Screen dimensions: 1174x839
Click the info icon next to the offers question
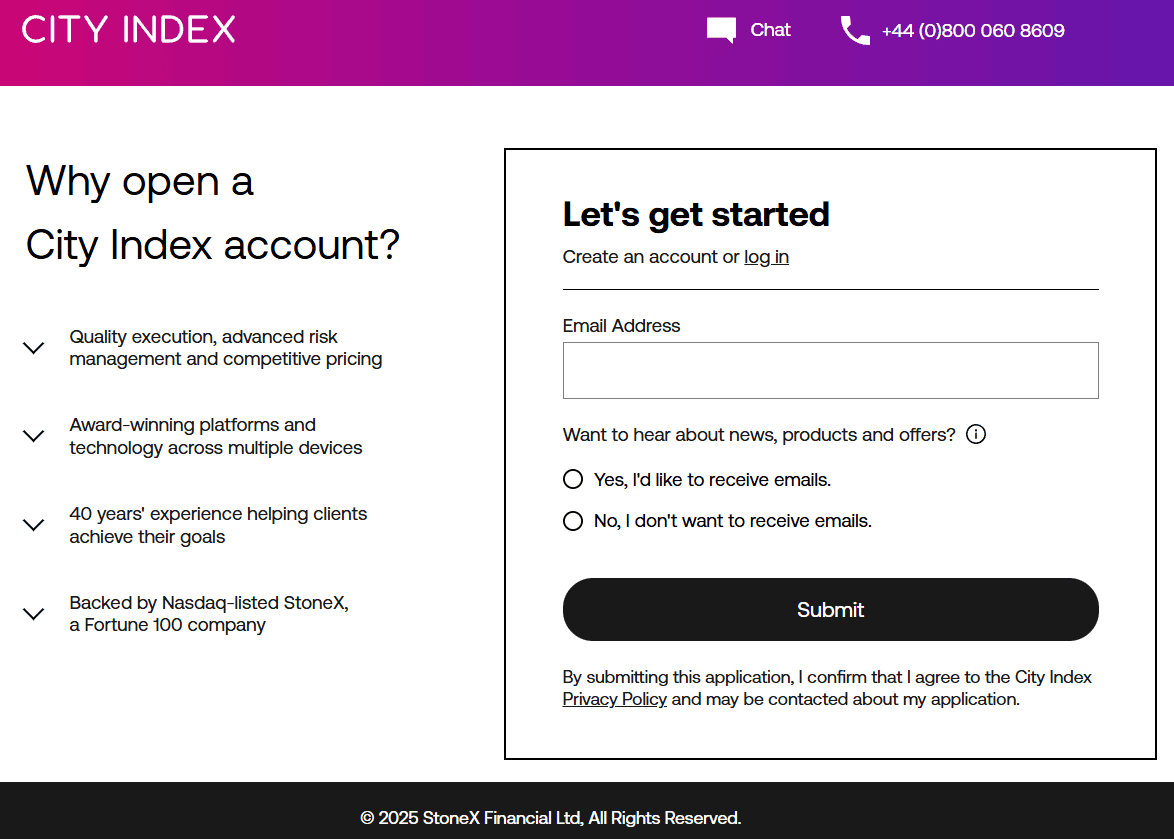(976, 434)
